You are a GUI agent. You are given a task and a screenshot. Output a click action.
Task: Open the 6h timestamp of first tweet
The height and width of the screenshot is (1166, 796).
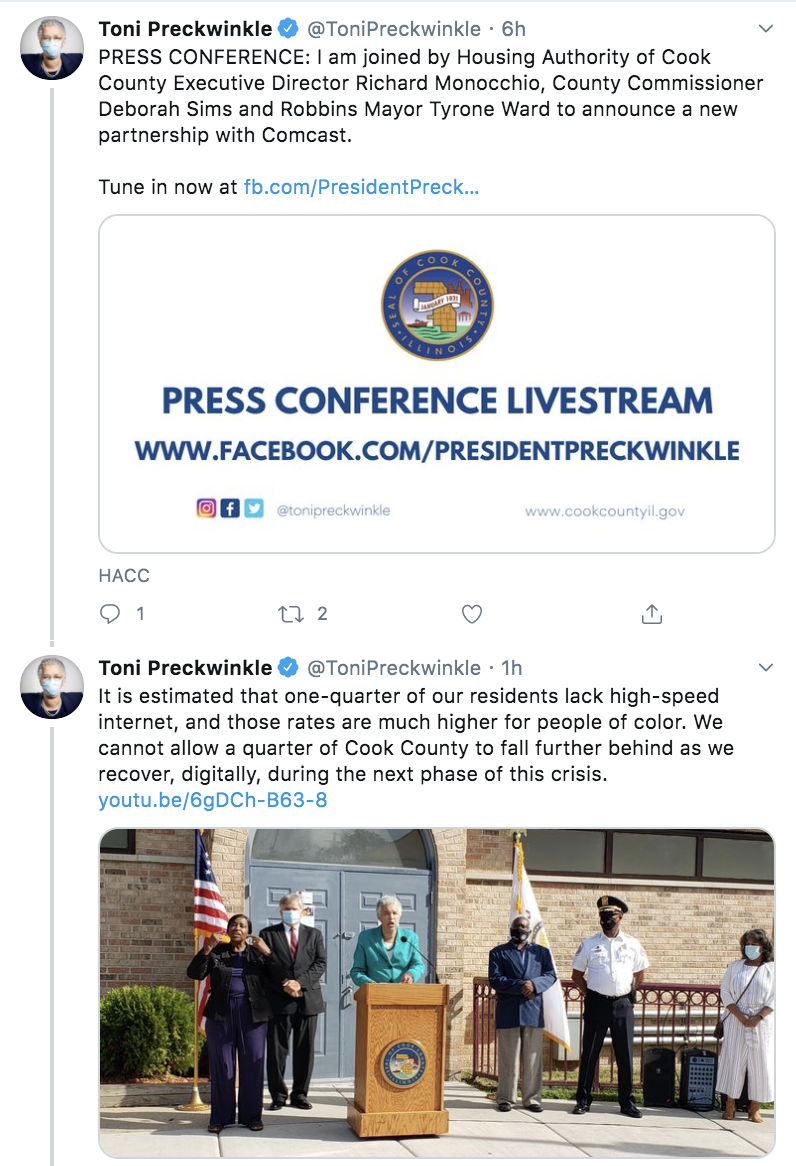[x=513, y=29]
